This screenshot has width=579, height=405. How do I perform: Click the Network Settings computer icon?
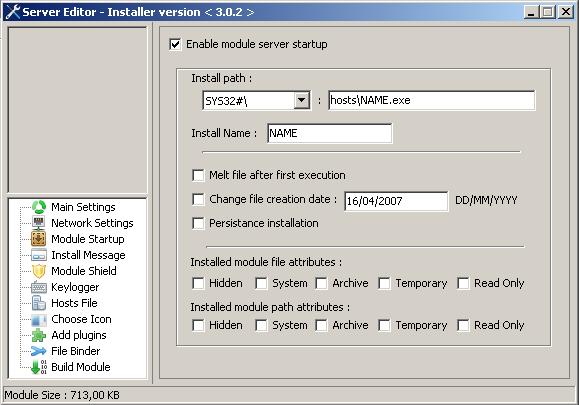click(x=39, y=223)
